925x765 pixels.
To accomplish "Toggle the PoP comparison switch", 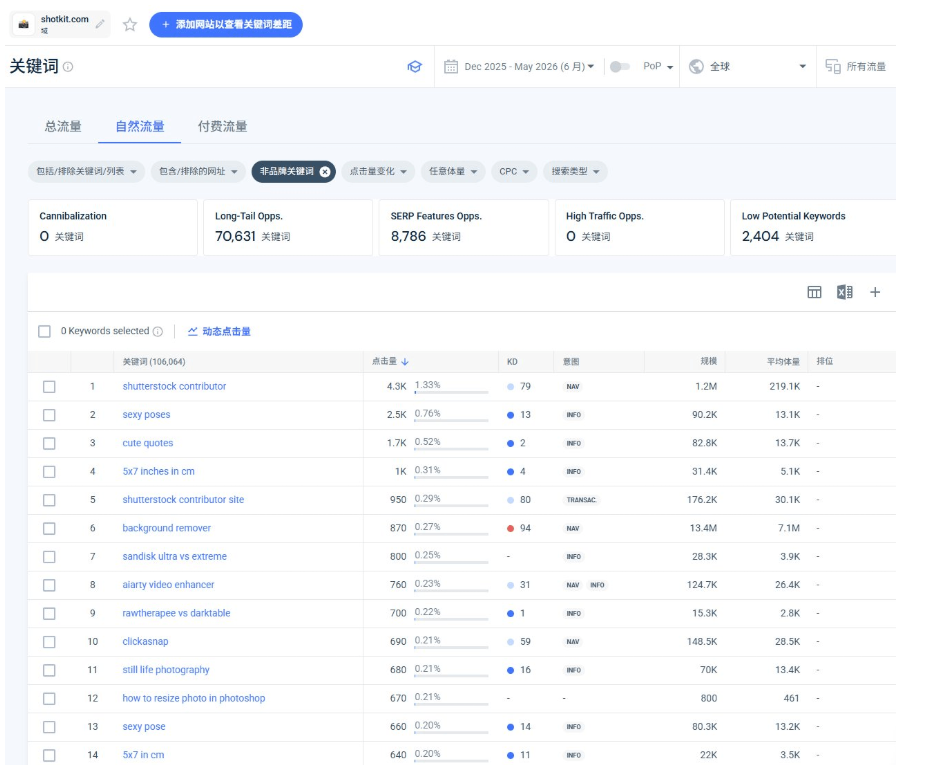I will pos(619,67).
